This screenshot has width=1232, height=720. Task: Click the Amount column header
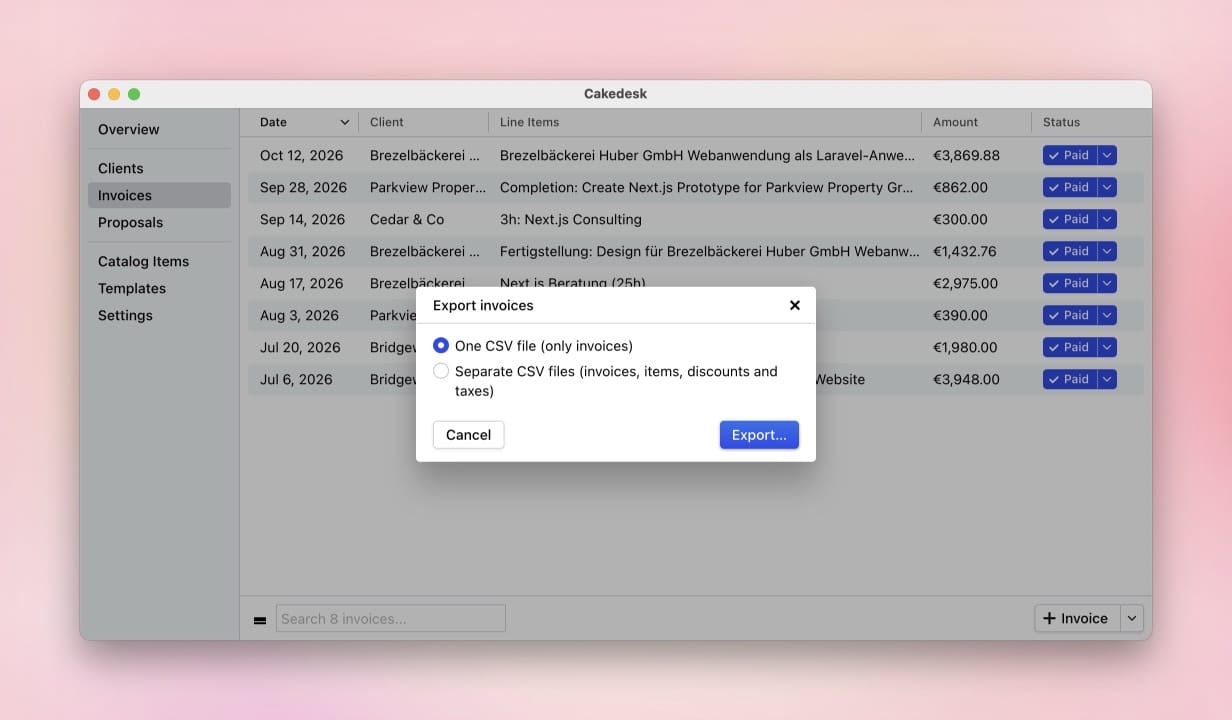coord(976,122)
